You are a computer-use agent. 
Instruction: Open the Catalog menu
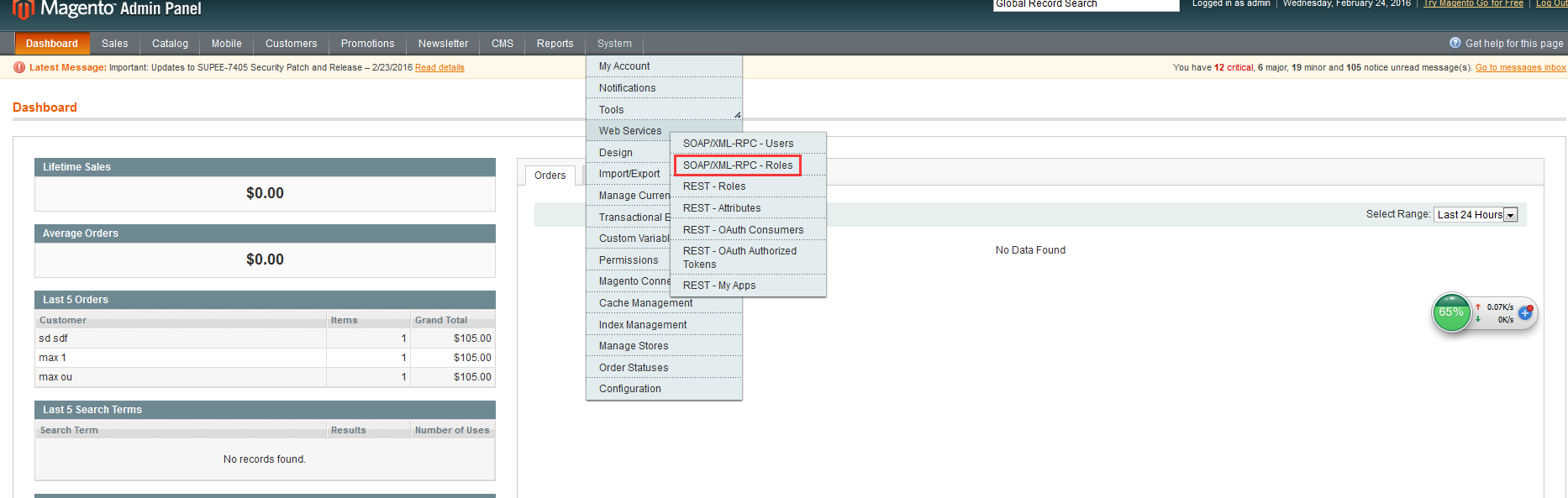pos(170,44)
